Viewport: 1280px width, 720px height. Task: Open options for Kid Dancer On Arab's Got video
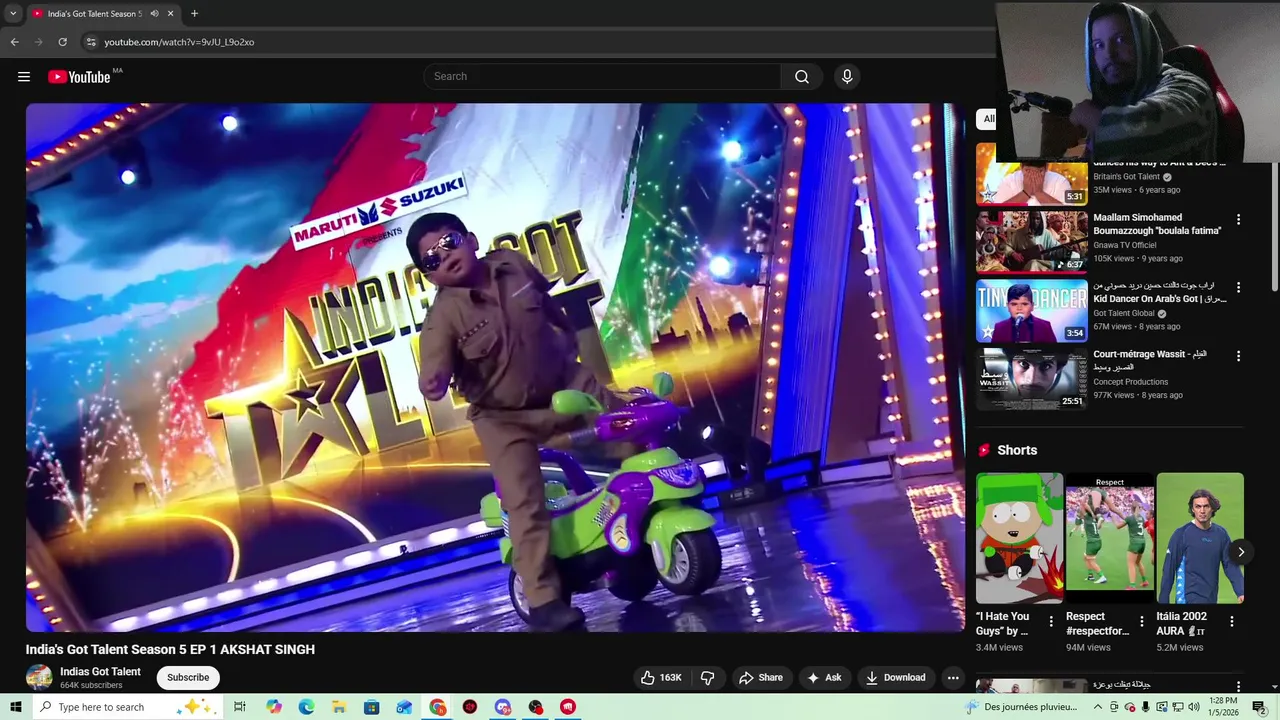tap(1238, 287)
